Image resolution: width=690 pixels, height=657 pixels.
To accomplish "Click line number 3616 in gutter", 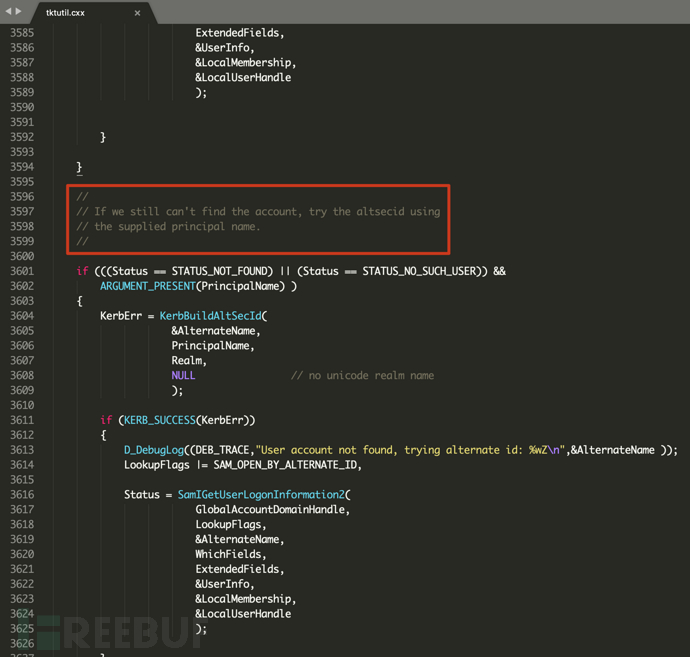I will coord(22,495).
